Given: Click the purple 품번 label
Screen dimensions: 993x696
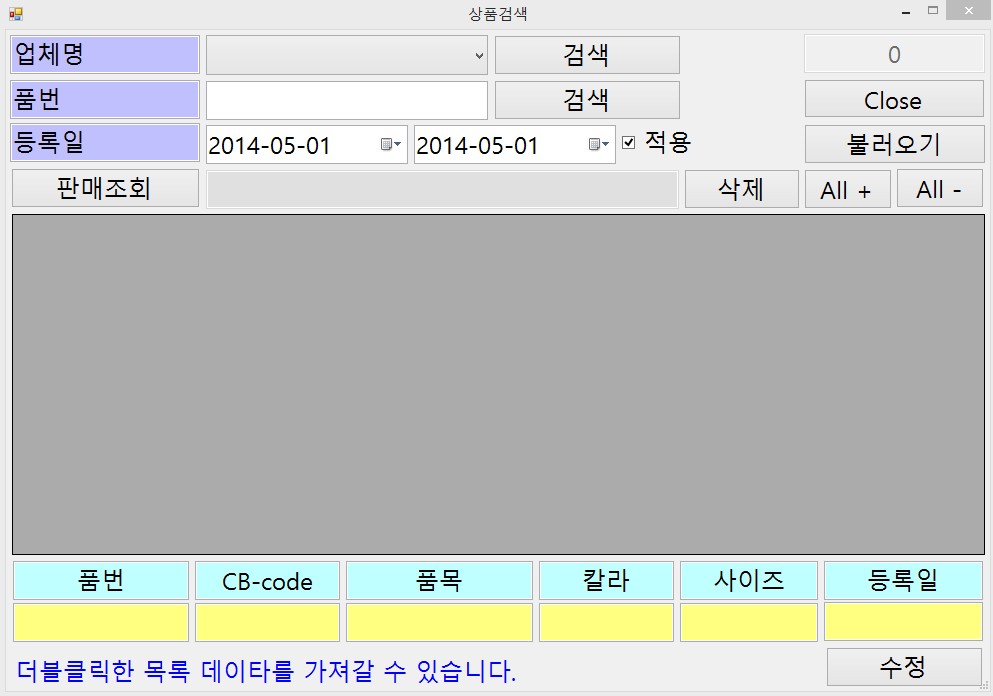Looking at the screenshot, I should 105,99.
